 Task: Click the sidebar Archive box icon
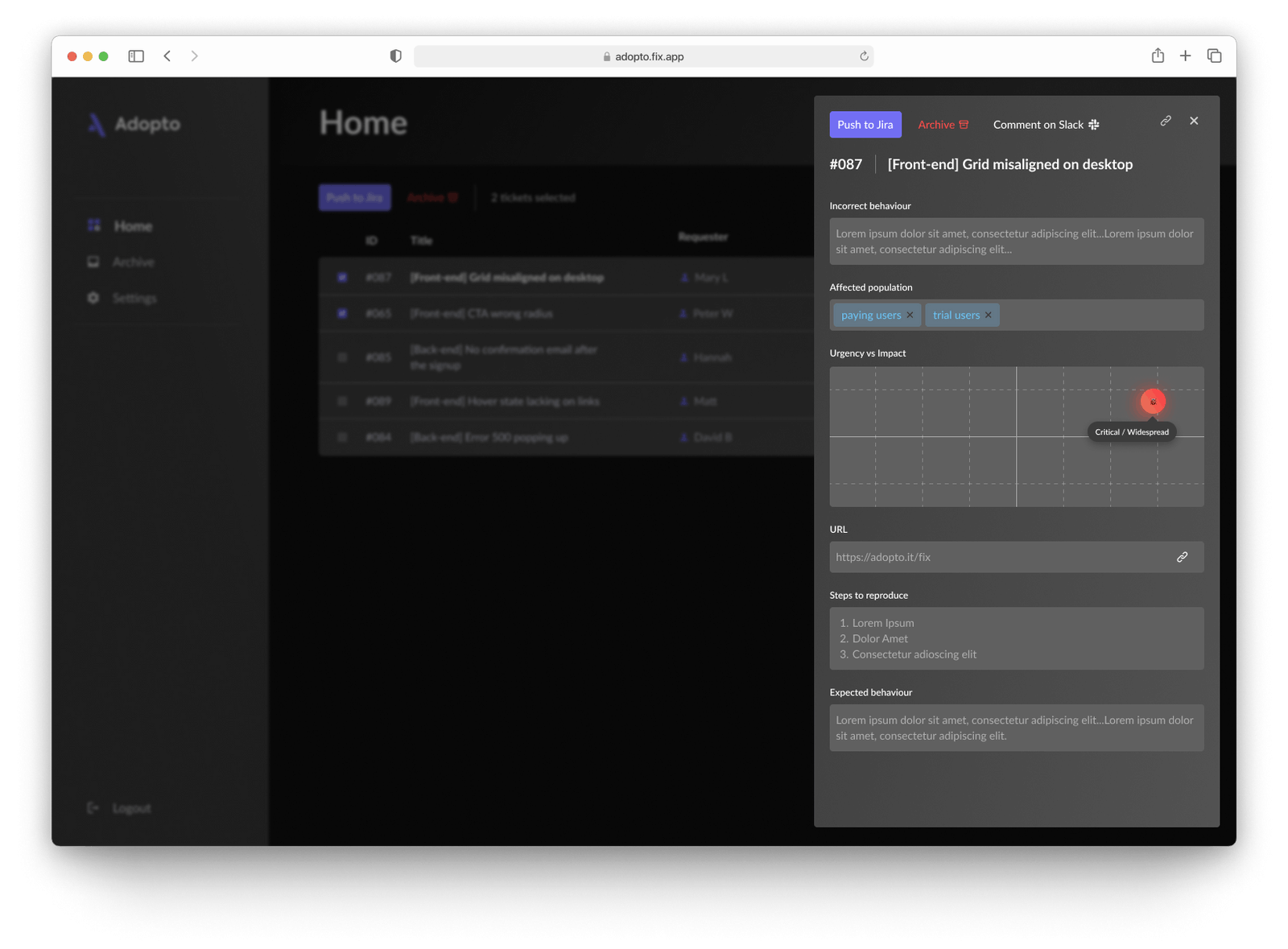click(x=93, y=262)
